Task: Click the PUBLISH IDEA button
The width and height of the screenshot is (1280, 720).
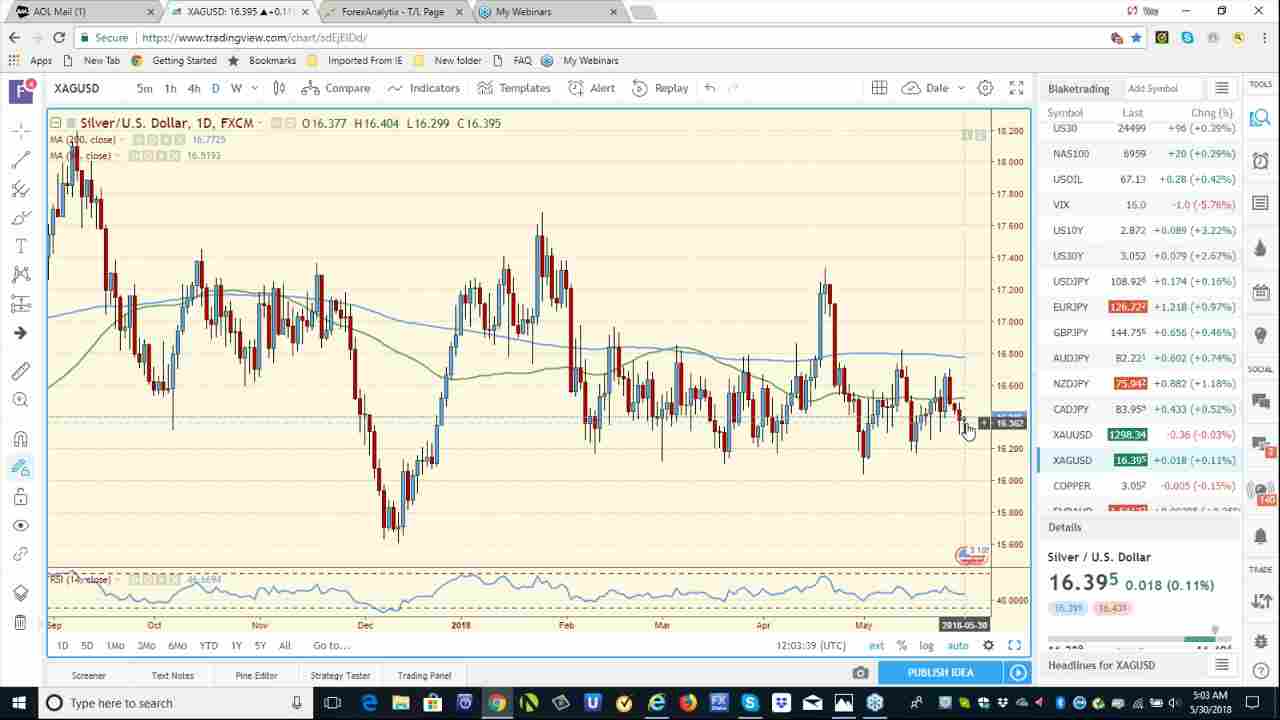Action: tap(940, 673)
